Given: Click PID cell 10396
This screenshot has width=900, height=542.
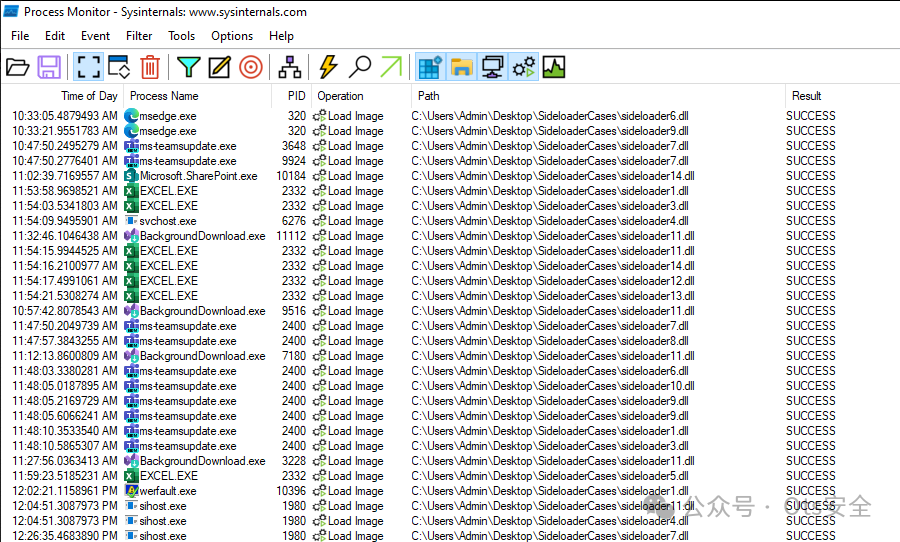Looking at the screenshot, I should click(x=291, y=491).
